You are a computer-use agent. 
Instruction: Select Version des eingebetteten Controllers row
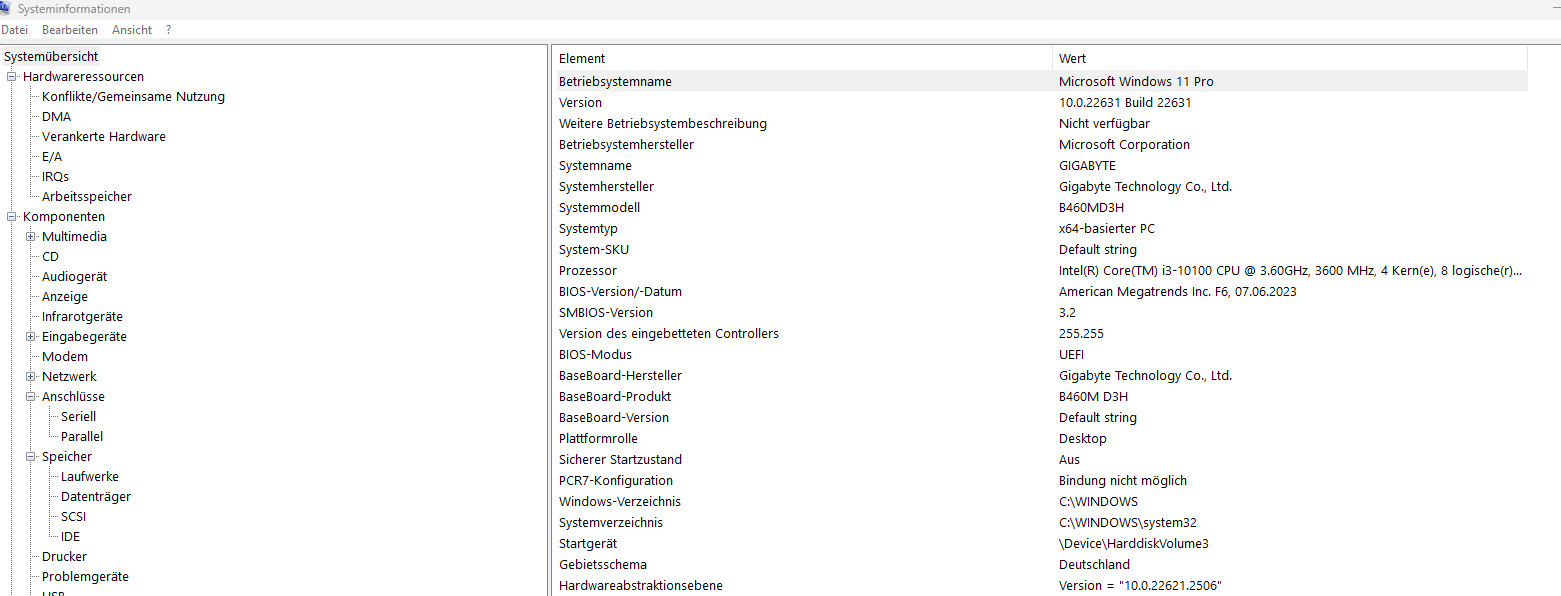(x=1041, y=334)
